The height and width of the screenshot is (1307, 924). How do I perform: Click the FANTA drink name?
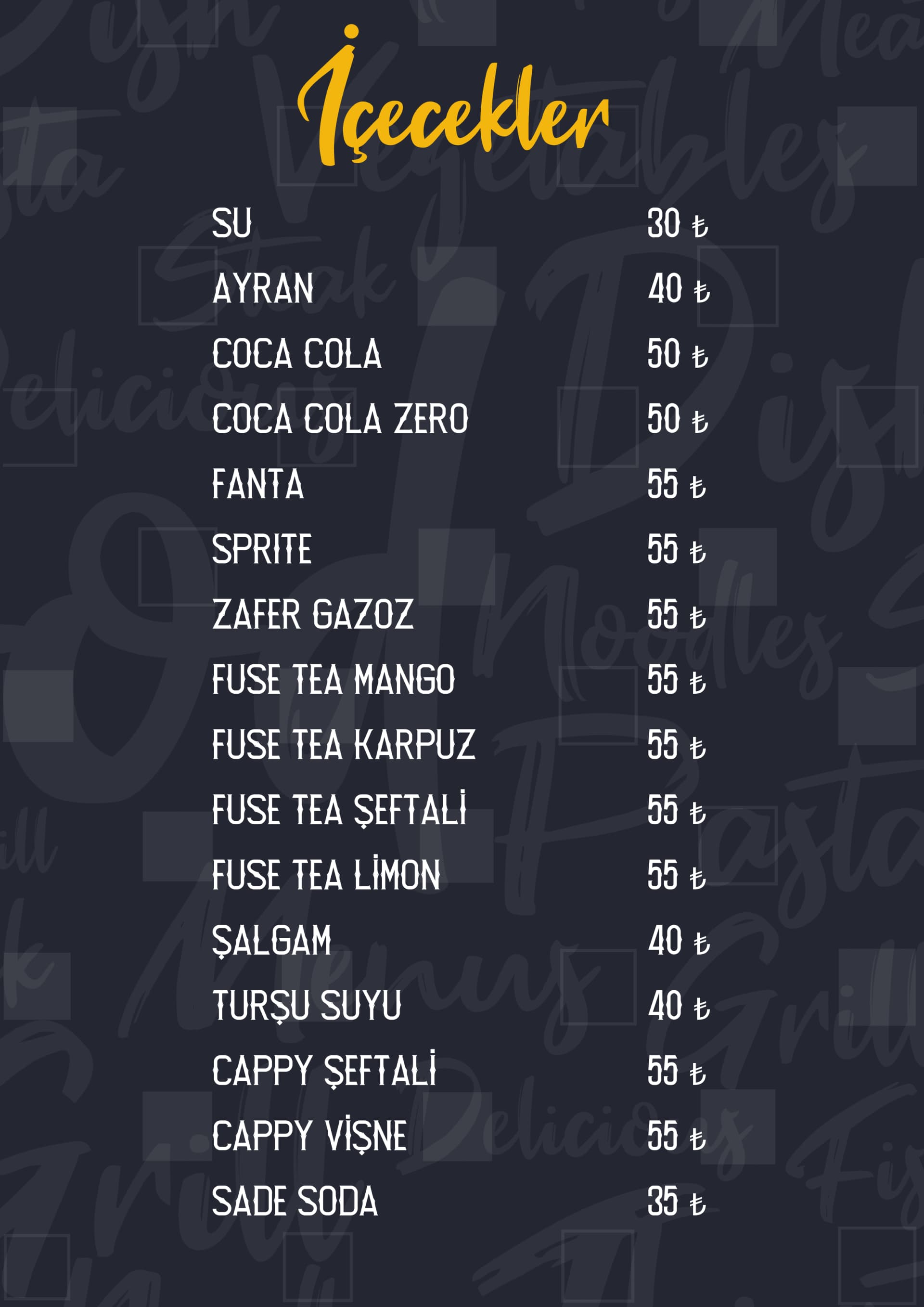click(258, 484)
